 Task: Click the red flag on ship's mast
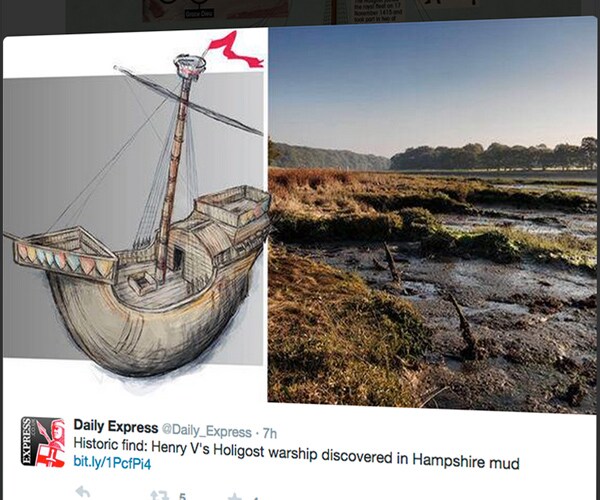[234, 51]
